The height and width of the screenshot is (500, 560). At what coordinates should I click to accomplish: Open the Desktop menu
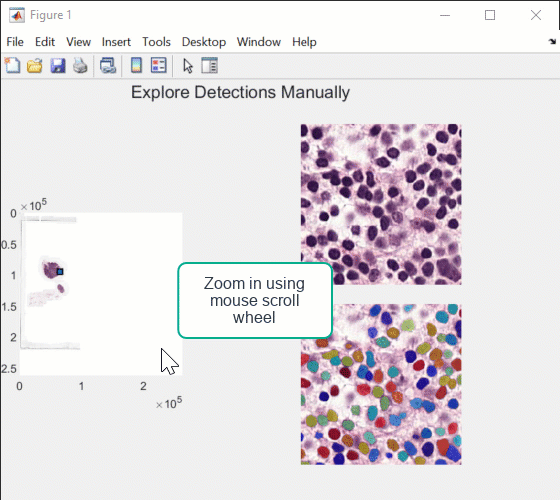[204, 42]
